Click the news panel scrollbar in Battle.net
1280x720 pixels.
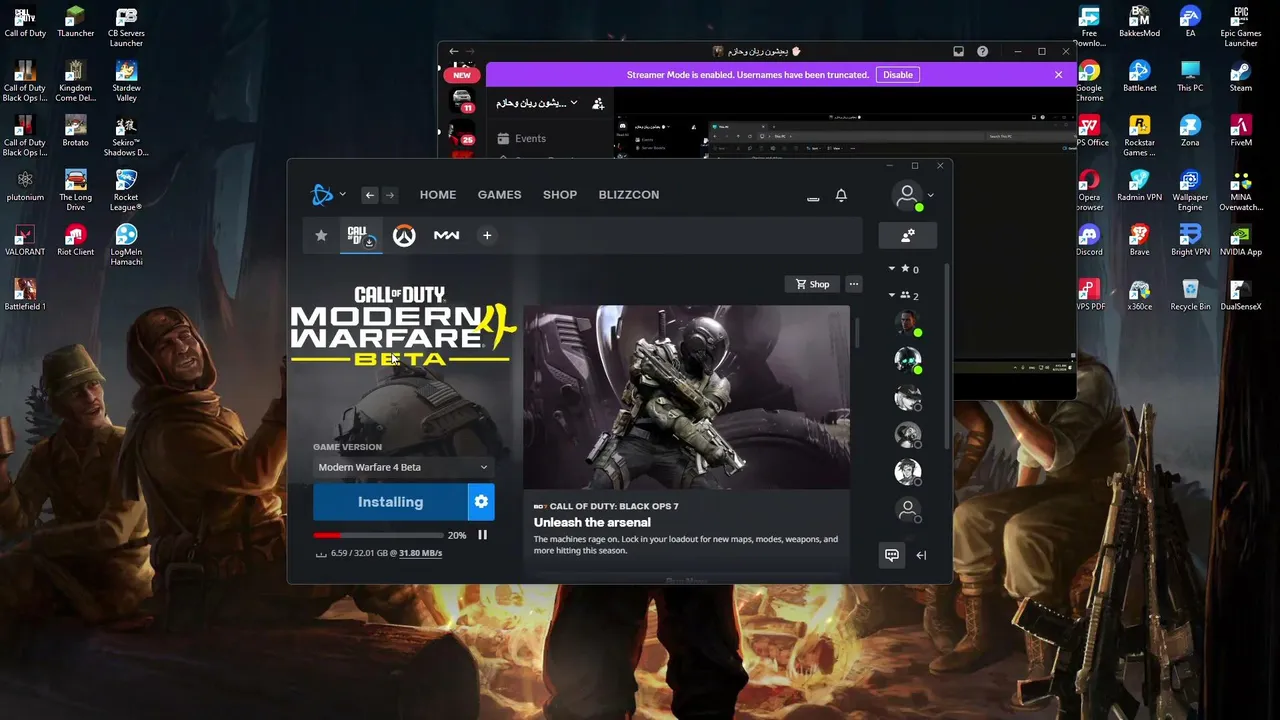pos(856,335)
